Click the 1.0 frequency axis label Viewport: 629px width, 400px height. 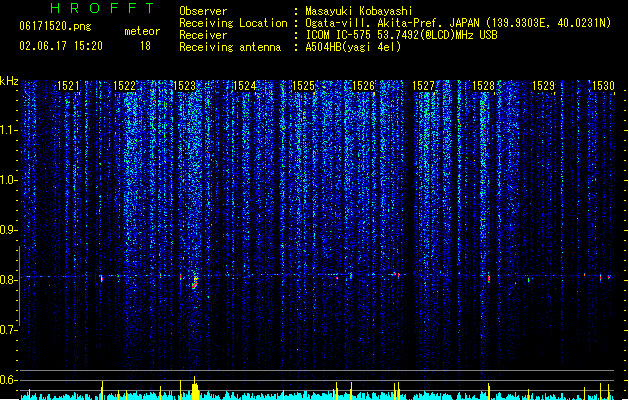[x=8, y=180]
